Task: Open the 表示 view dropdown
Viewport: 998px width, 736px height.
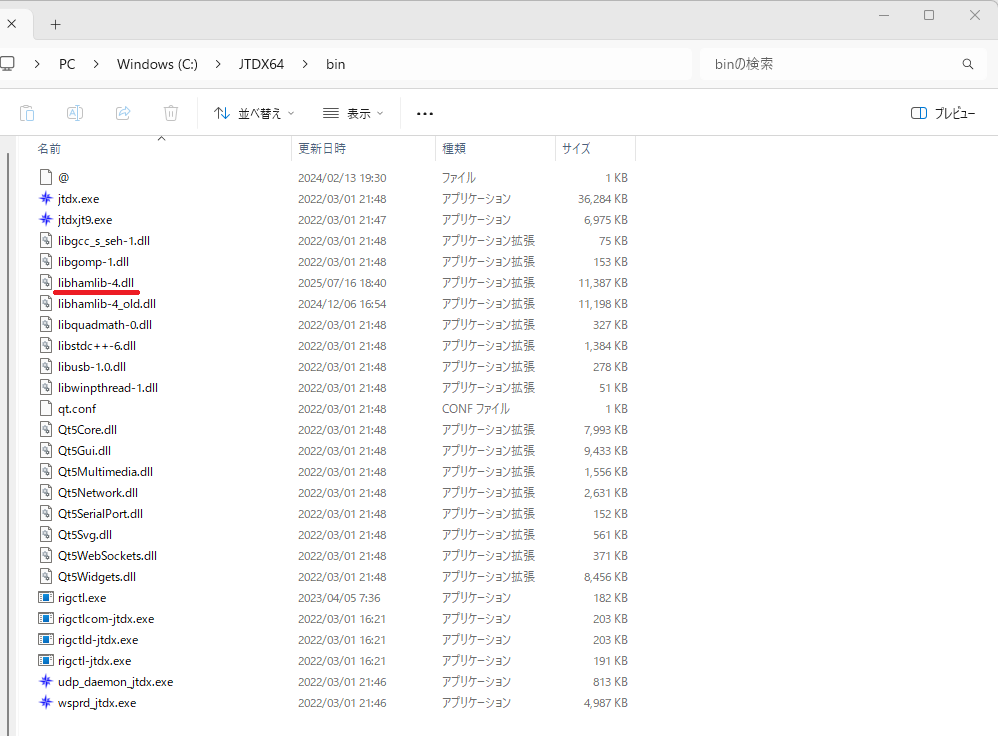Action: coord(353,113)
